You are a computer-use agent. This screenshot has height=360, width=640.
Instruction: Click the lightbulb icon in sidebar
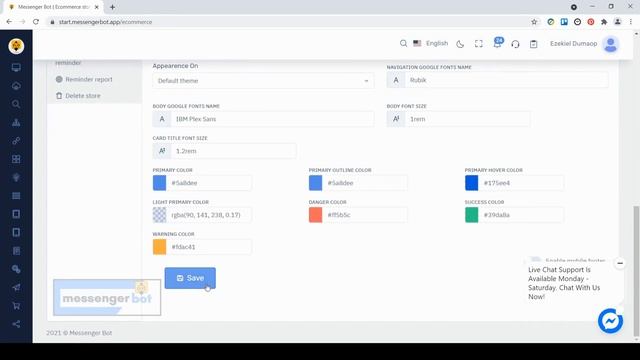pyautogui.click(x=16, y=178)
